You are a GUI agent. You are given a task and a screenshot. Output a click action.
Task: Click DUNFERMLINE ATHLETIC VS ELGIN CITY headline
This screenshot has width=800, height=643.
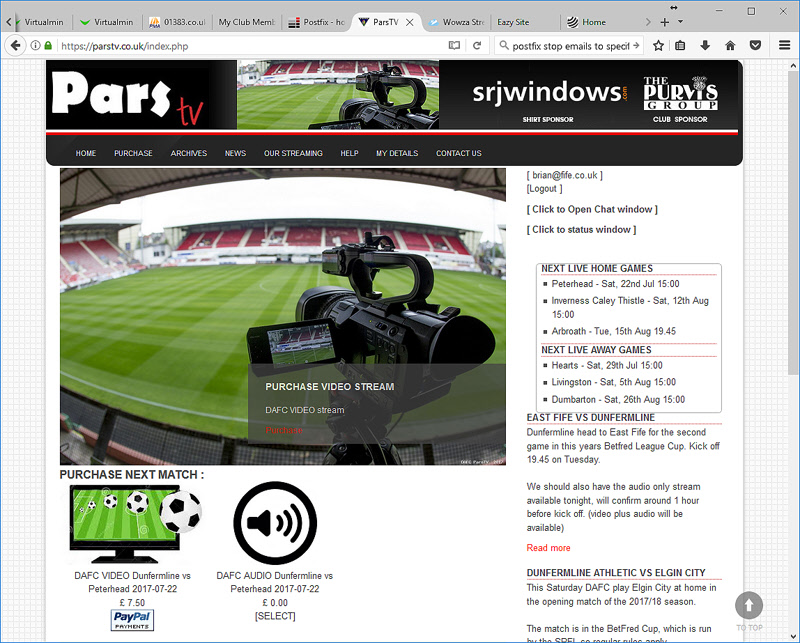click(x=616, y=573)
